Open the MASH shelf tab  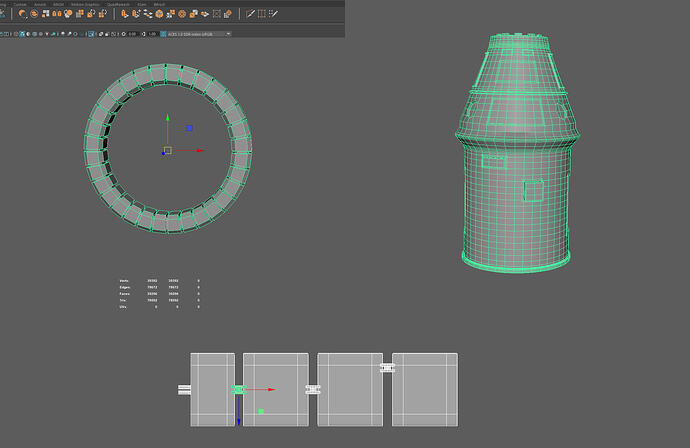58,4
